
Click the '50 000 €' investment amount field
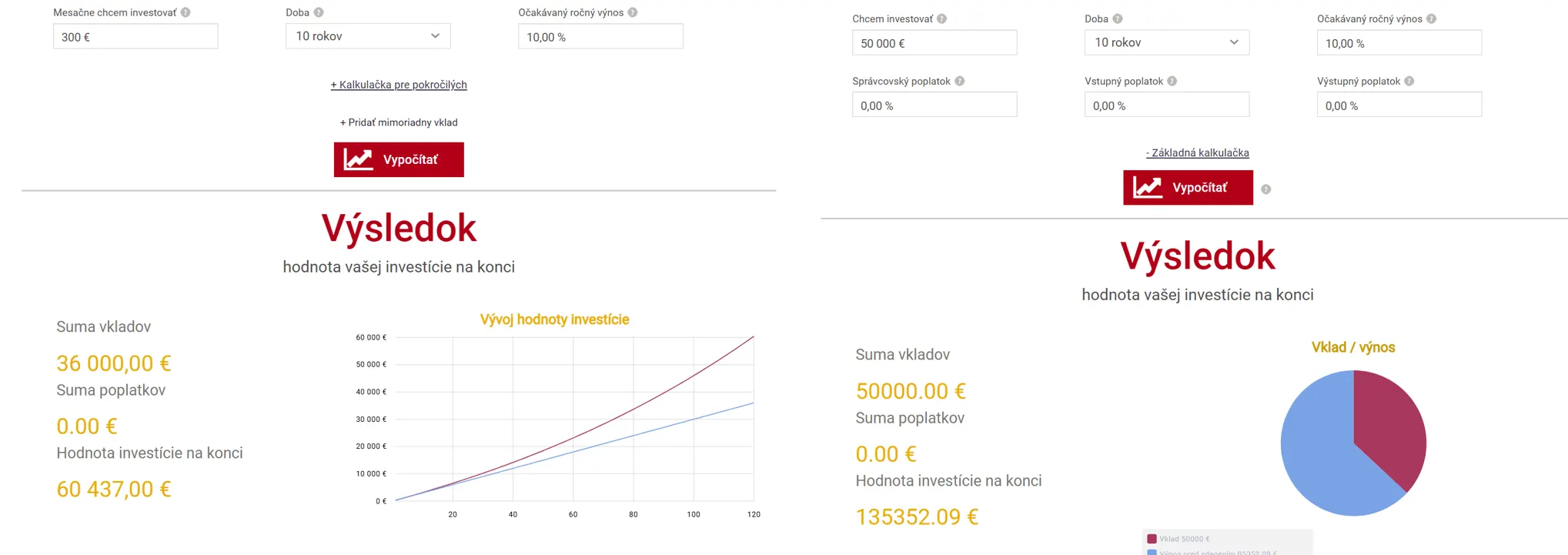934,43
